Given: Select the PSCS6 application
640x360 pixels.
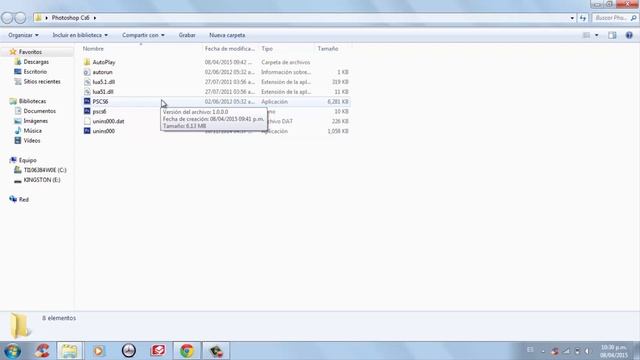Looking at the screenshot, I should pyautogui.click(x=100, y=102).
